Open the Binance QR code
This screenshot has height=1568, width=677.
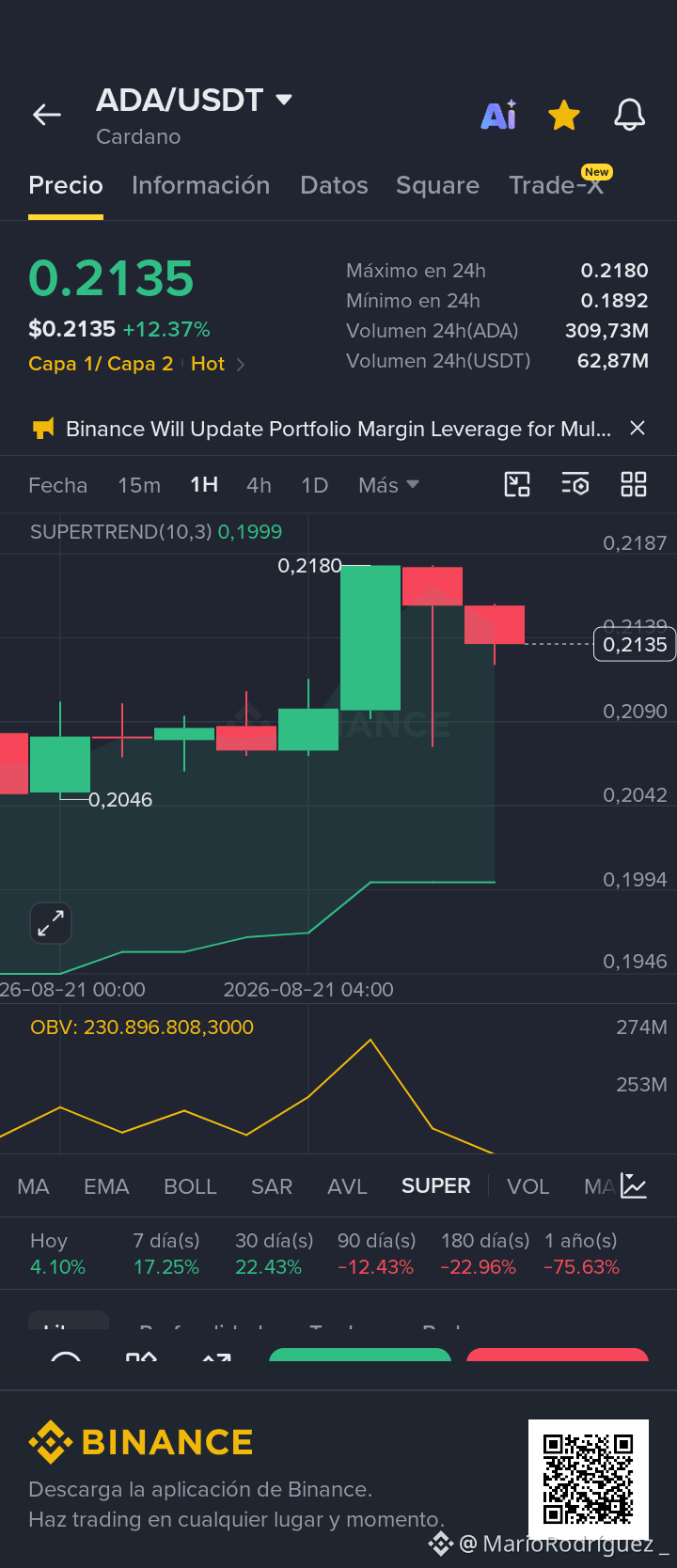pos(589,1479)
